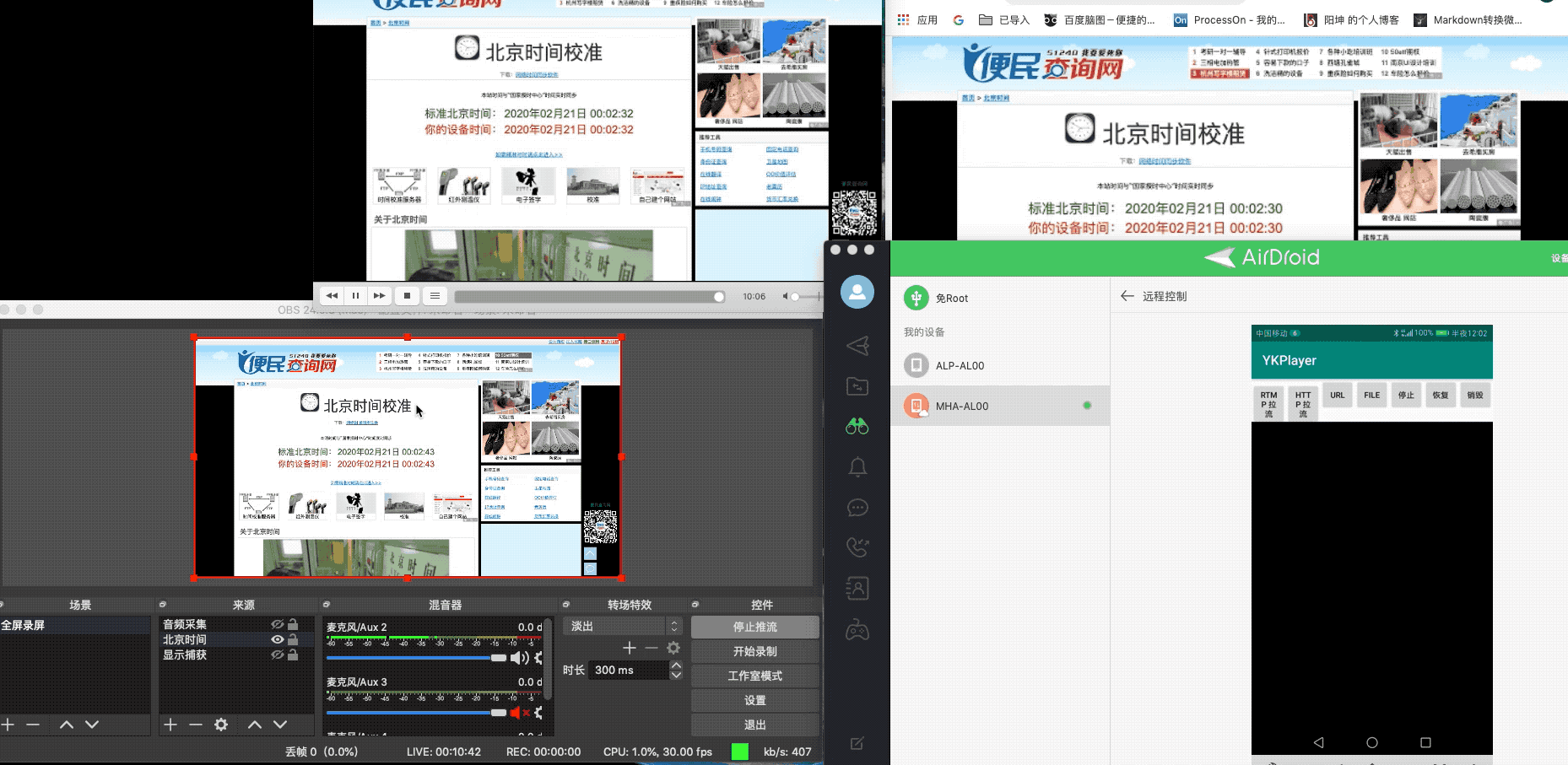Show the 显示捕获 source via eye icon

pos(277,655)
